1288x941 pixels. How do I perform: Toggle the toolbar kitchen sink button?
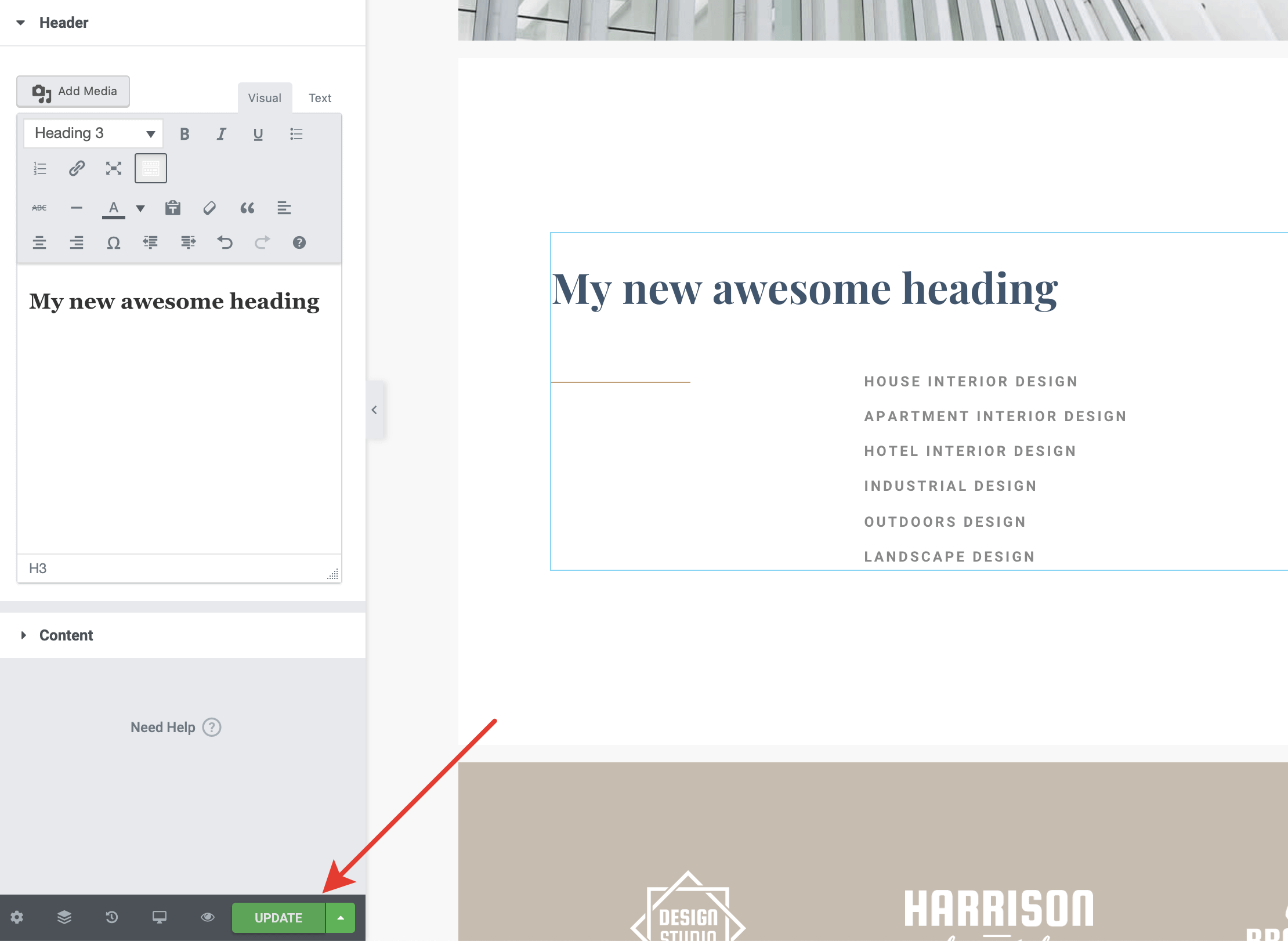[x=151, y=168]
